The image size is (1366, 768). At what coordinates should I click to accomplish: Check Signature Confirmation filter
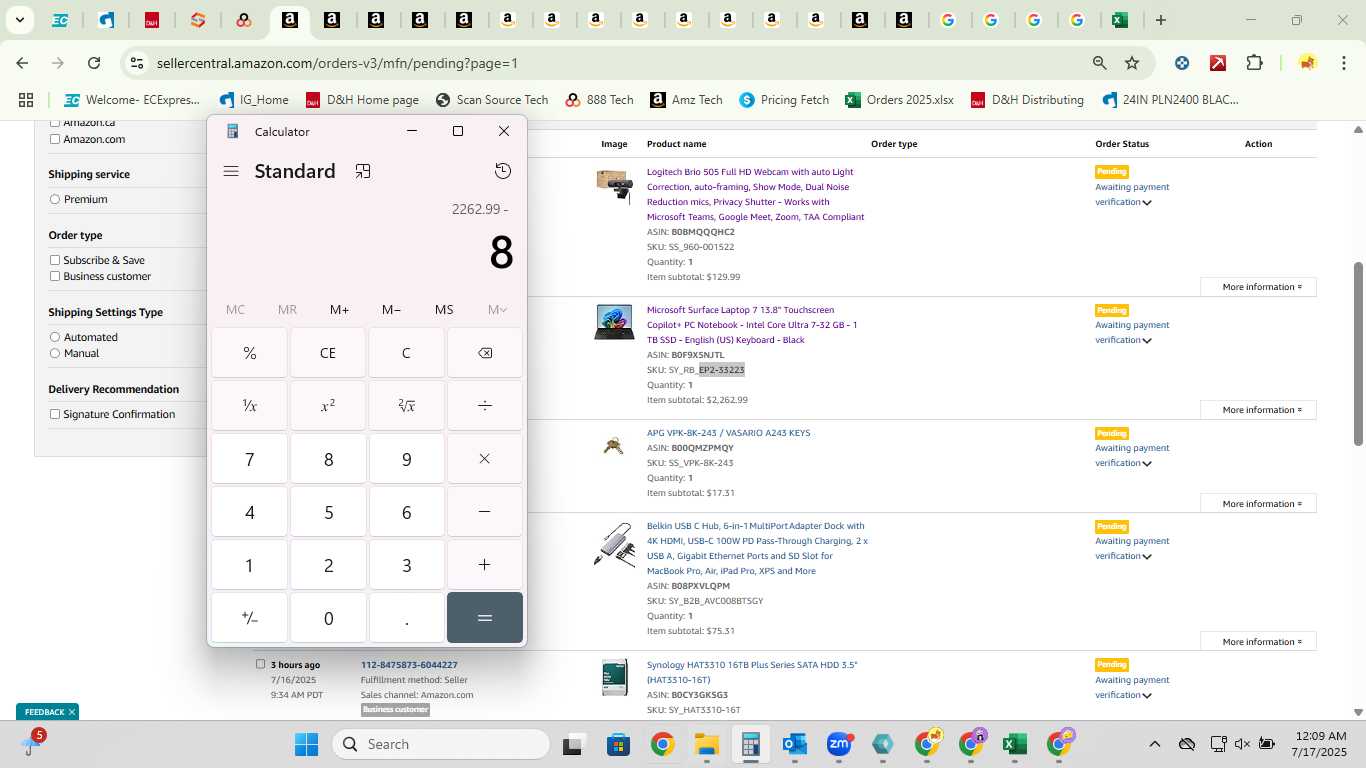point(55,414)
